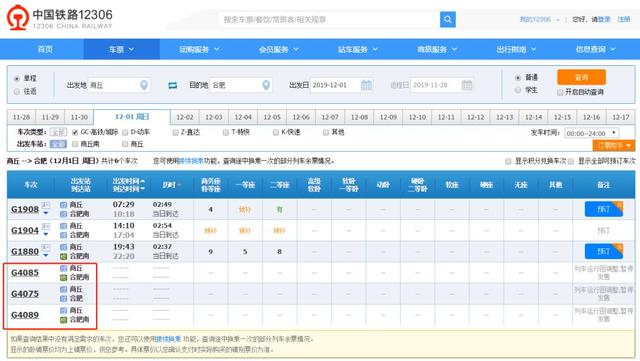Open the My 12306 account dropdown
The image size is (640, 361).
539,20
